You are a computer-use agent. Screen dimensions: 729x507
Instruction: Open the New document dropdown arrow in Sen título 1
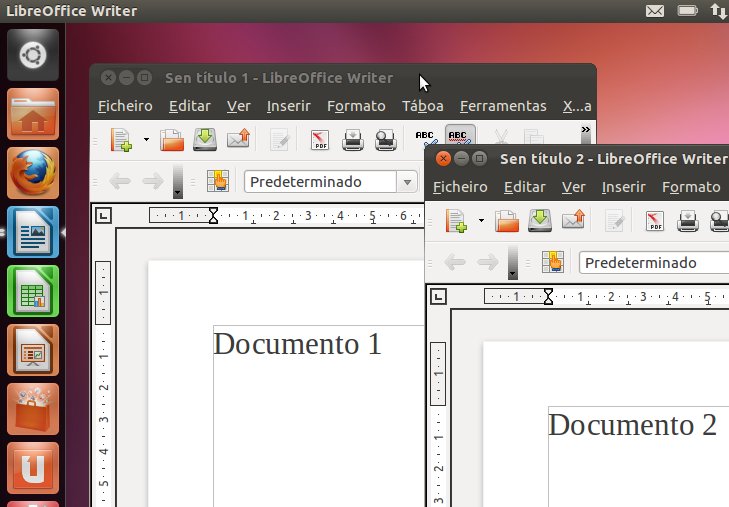(x=146, y=139)
